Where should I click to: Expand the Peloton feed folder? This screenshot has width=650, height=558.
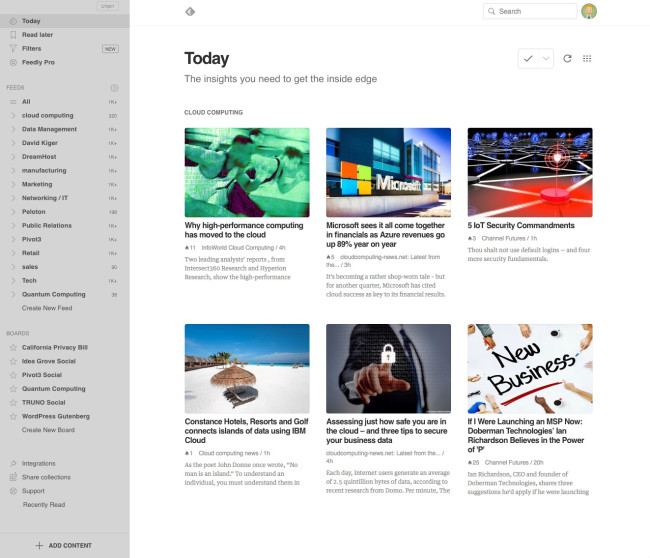pyautogui.click(x=11, y=212)
